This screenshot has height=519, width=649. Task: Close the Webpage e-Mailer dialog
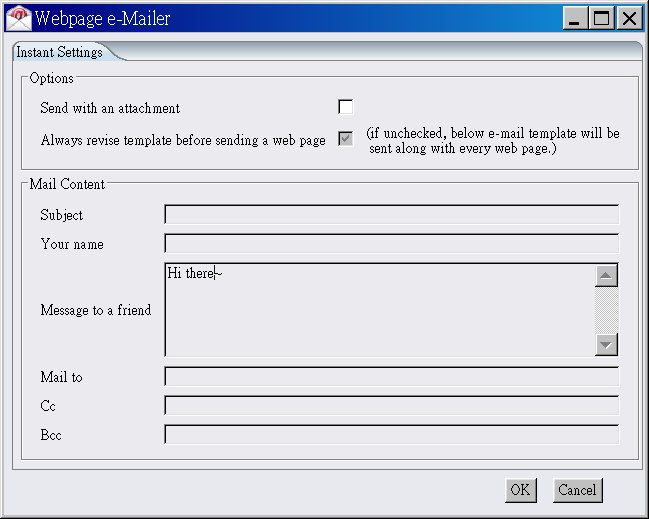point(628,18)
